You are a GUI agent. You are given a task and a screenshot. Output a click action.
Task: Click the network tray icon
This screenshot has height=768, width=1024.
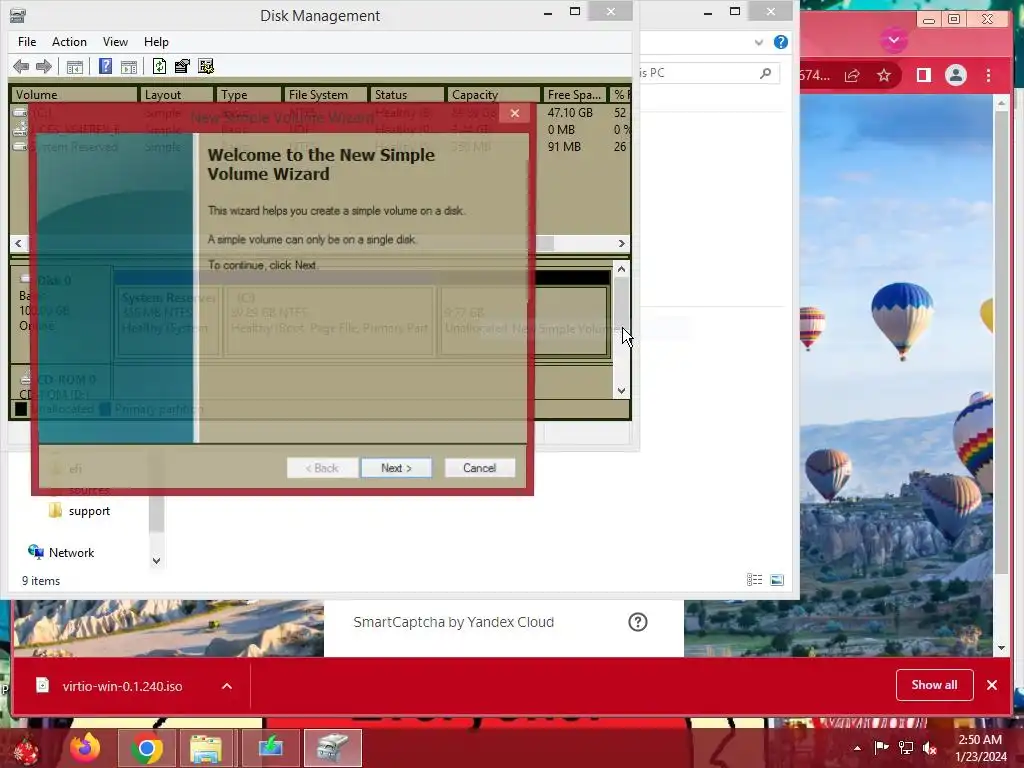tap(906, 748)
